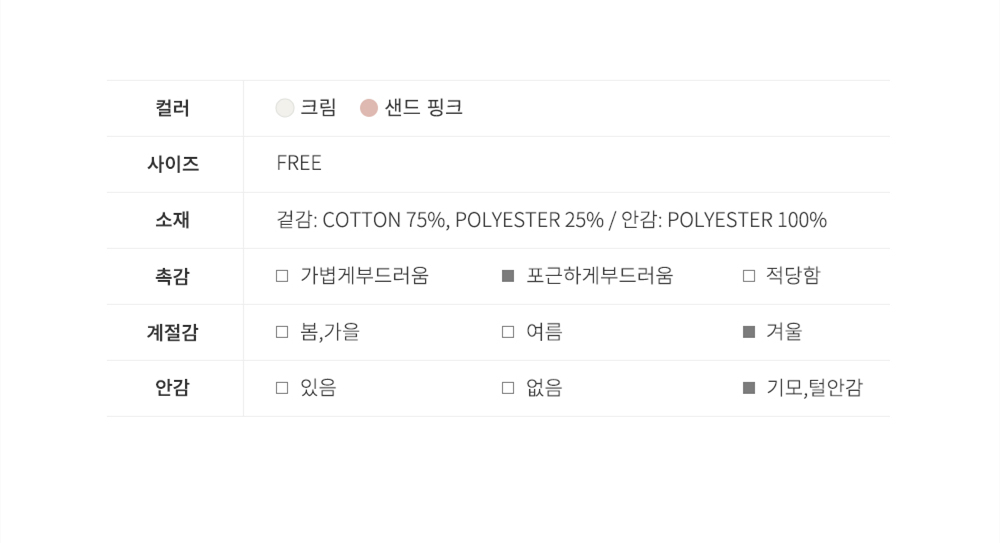Screen dimensions: 1000x543
Task: Click the 컬러 row header
Action: click(x=173, y=108)
